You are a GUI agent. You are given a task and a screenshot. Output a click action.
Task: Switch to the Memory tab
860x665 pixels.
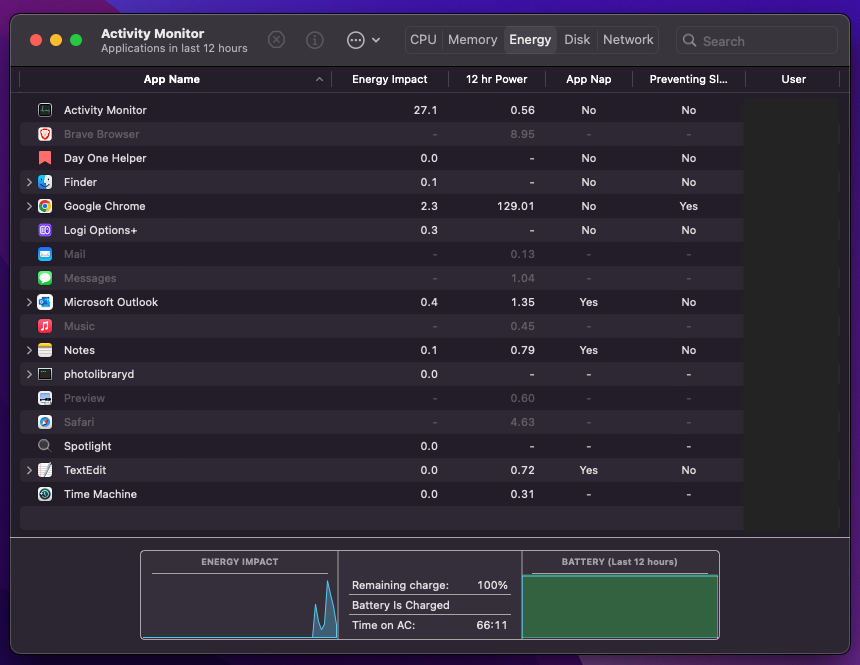click(473, 40)
